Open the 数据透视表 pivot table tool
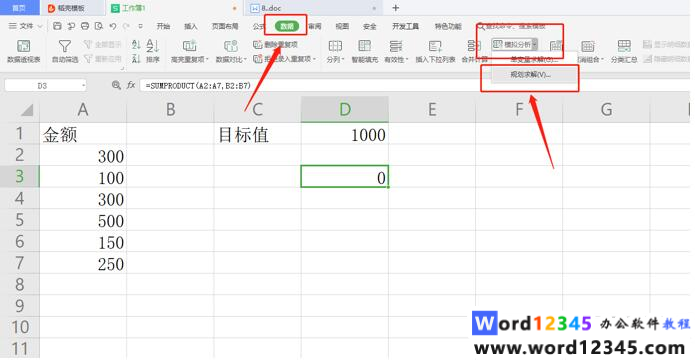The width and height of the screenshot is (695, 364). tap(23, 46)
